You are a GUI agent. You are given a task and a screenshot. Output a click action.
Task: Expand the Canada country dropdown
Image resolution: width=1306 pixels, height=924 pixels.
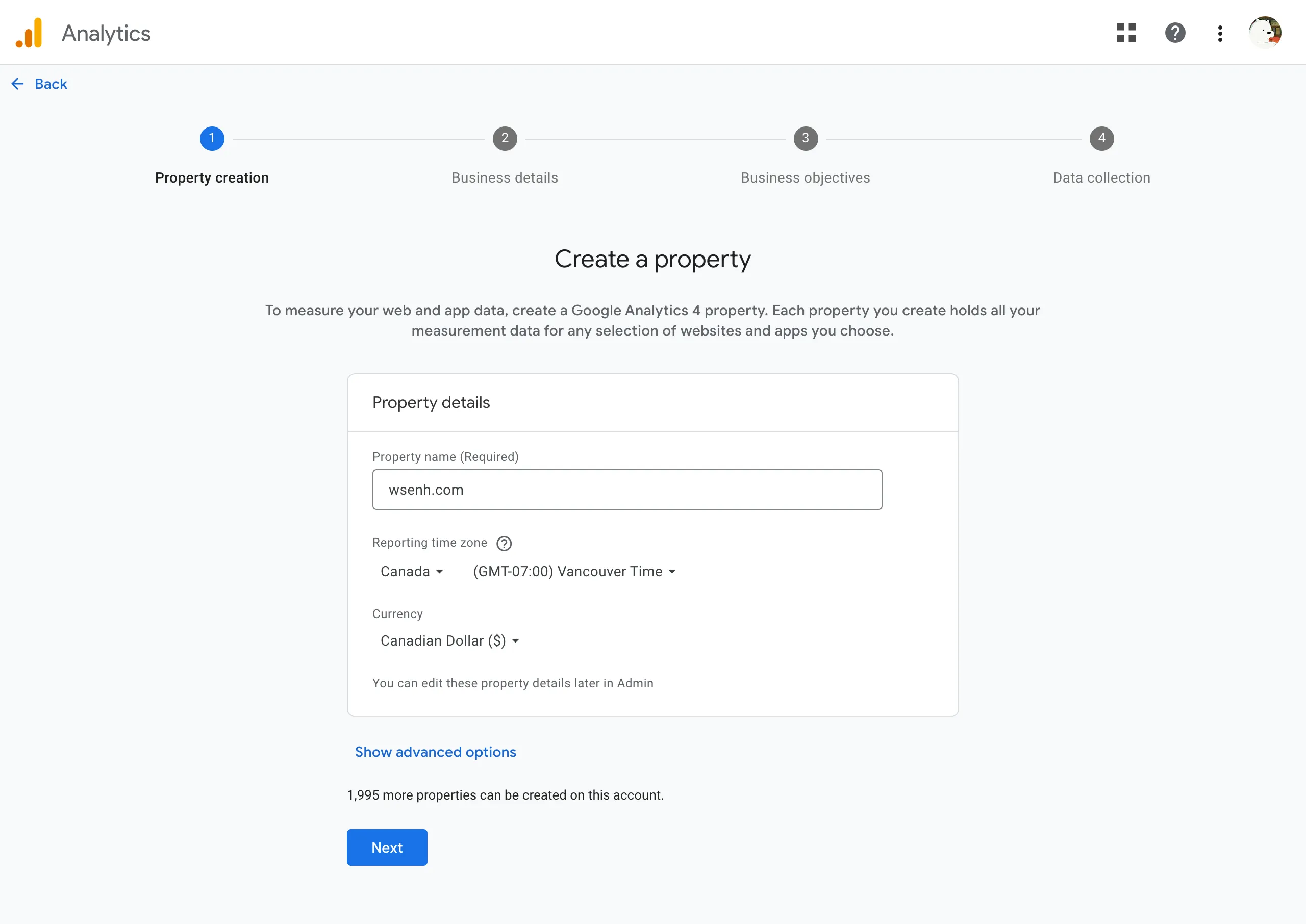click(411, 571)
